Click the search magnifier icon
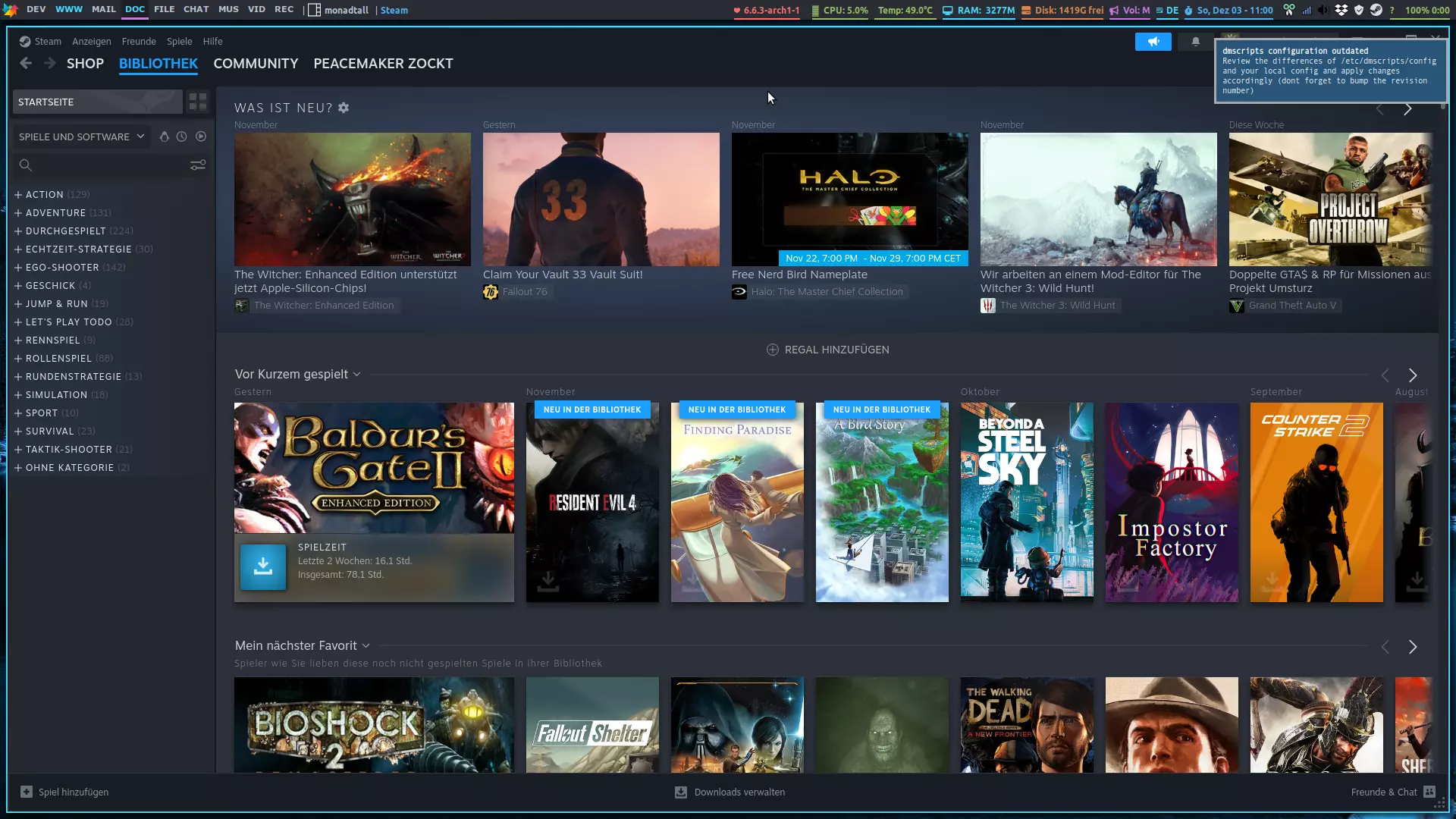This screenshot has height=819, width=1456. (25, 165)
